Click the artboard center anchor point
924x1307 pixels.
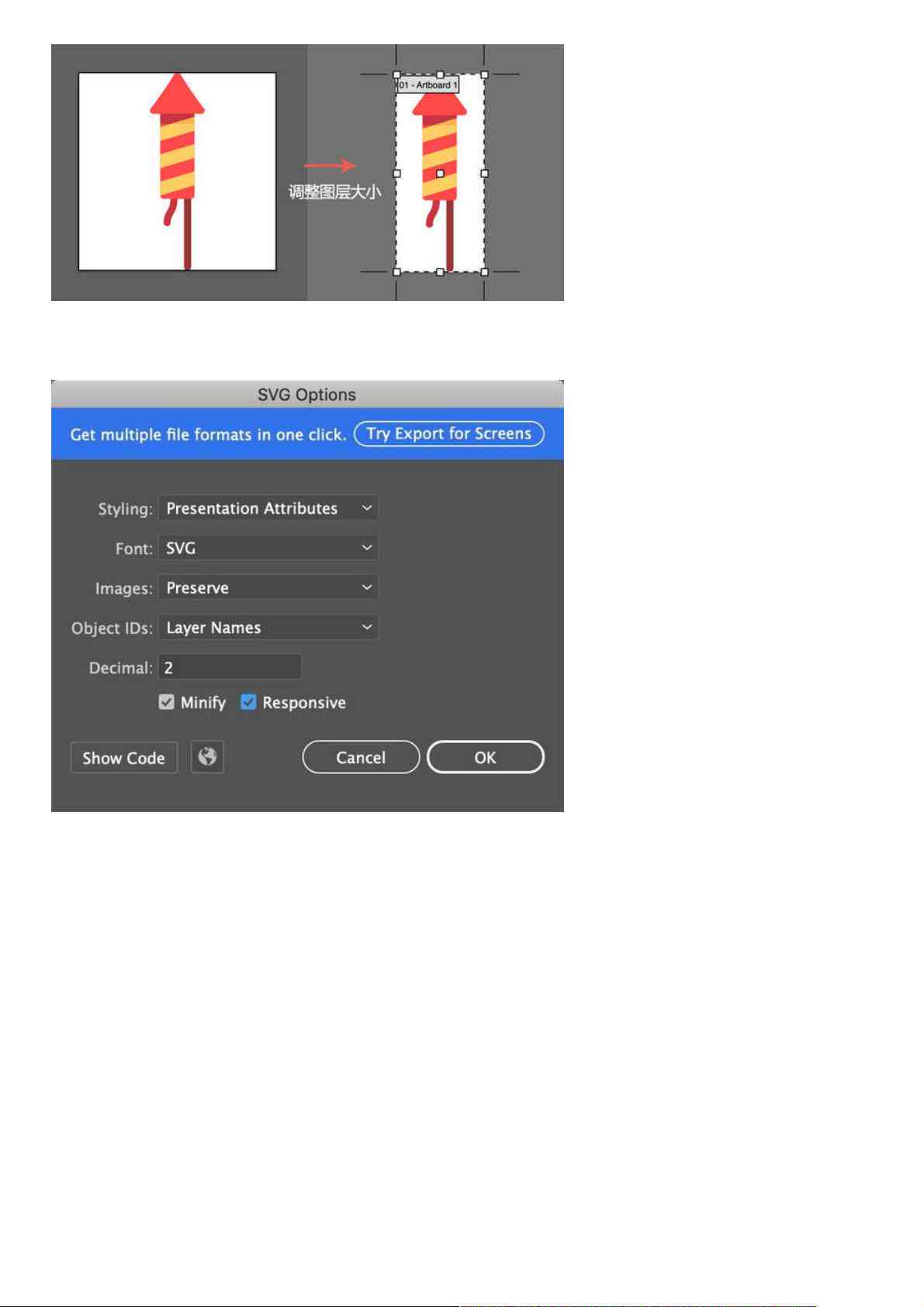click(440, 174)
